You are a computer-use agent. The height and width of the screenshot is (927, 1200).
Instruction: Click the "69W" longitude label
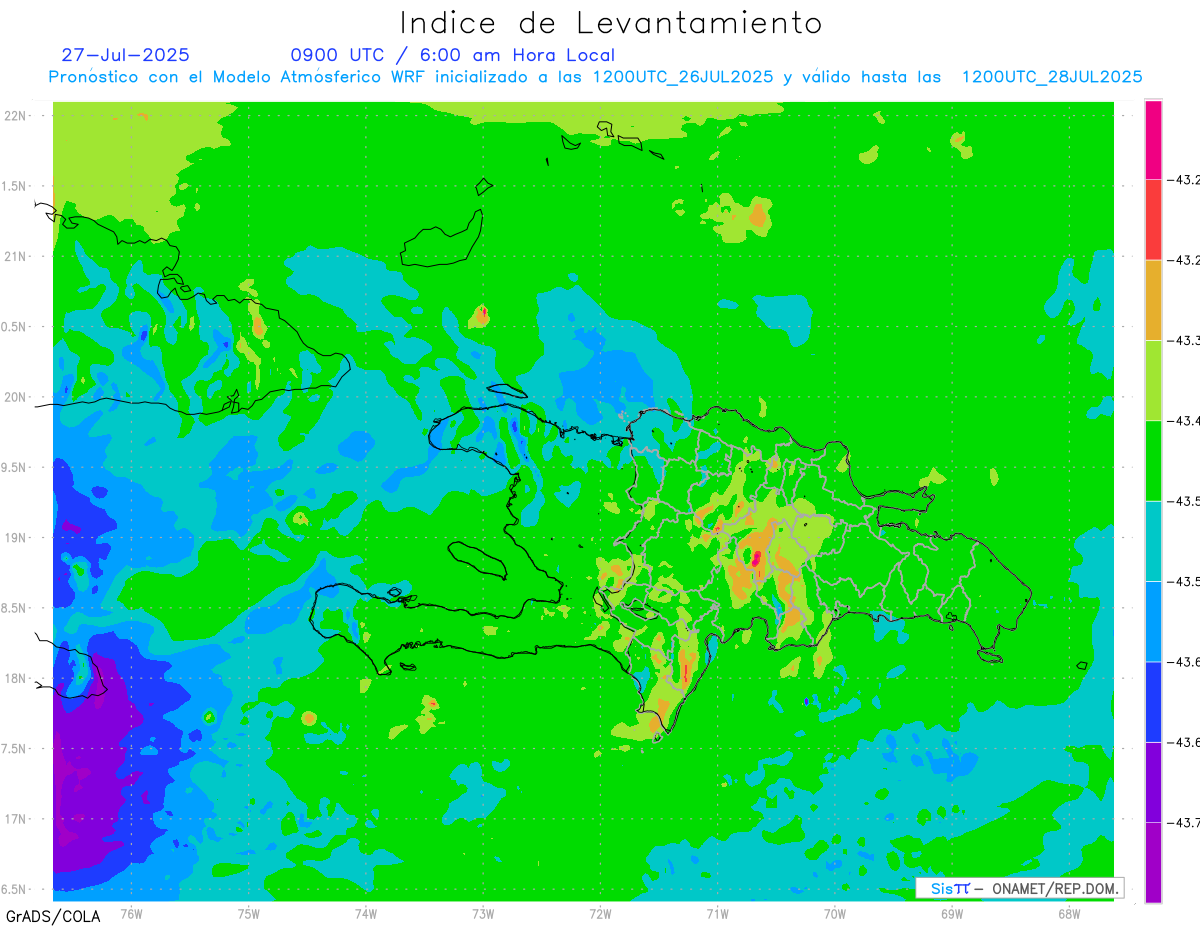952,912
